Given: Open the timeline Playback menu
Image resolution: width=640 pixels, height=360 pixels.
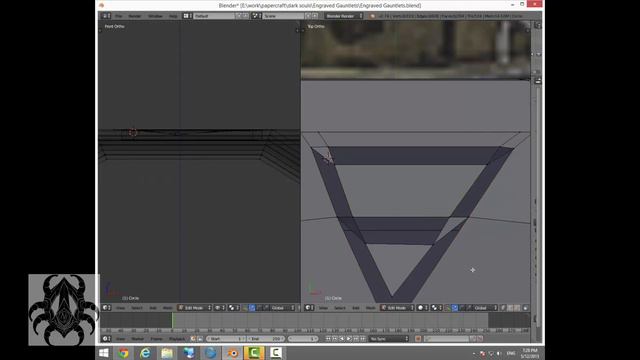Looking at the screenshot, I should tap(177, 339).
